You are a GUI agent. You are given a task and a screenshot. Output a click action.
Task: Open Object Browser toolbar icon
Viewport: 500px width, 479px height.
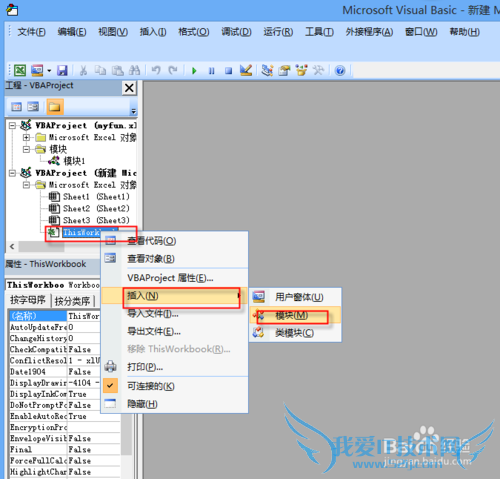tap(301, 70)
